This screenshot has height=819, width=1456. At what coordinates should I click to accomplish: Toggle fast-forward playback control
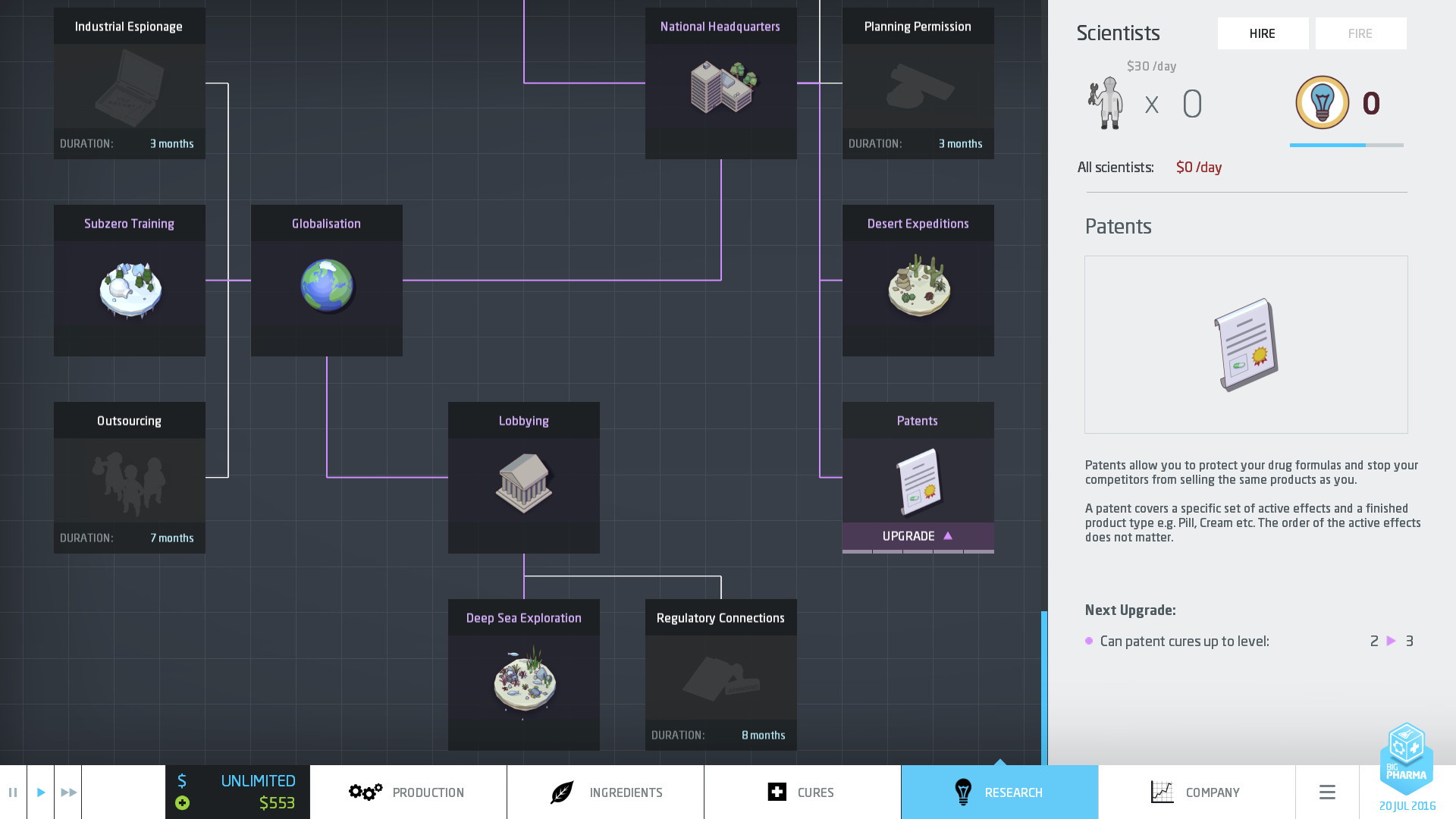tap(68, 791)
